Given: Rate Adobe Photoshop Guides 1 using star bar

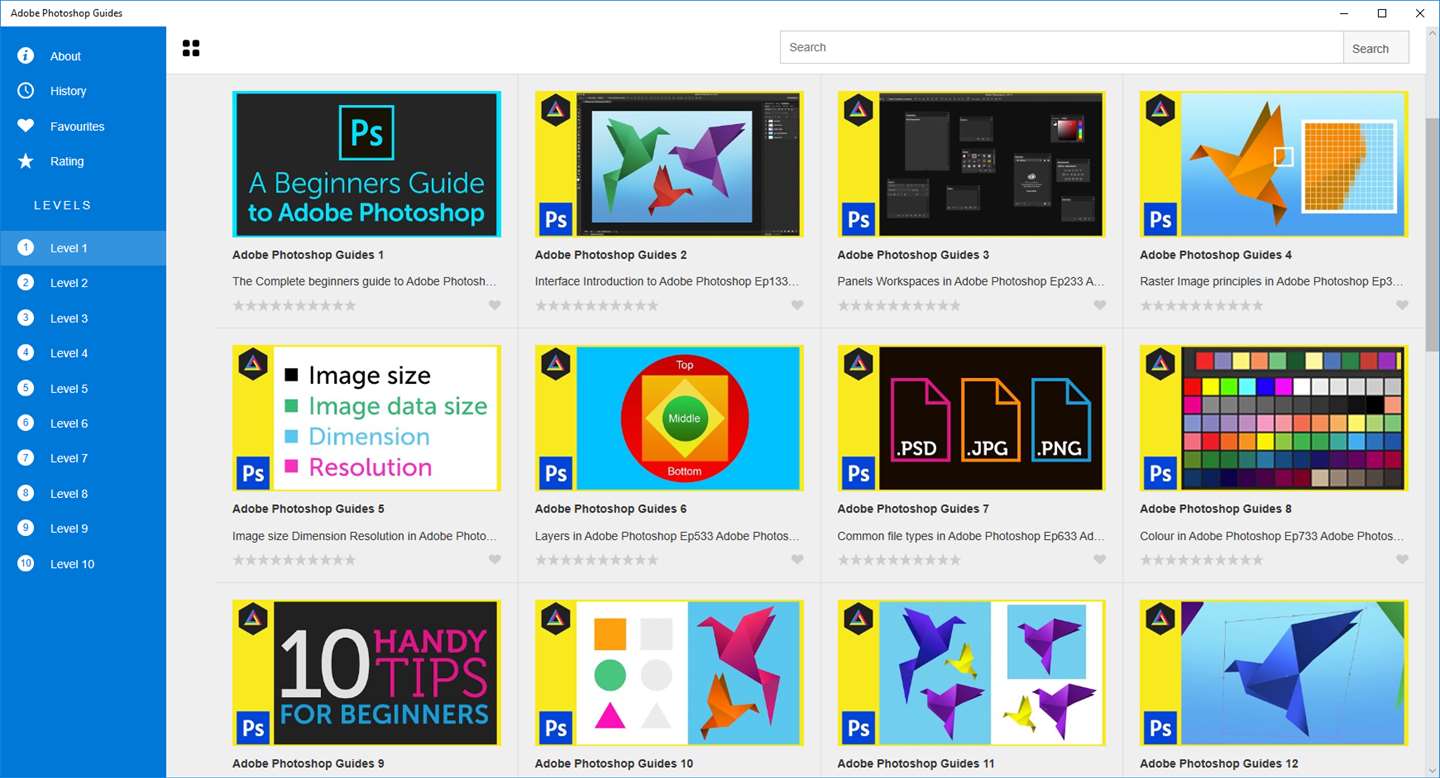Looking at the screenshot, I should 294,305.
